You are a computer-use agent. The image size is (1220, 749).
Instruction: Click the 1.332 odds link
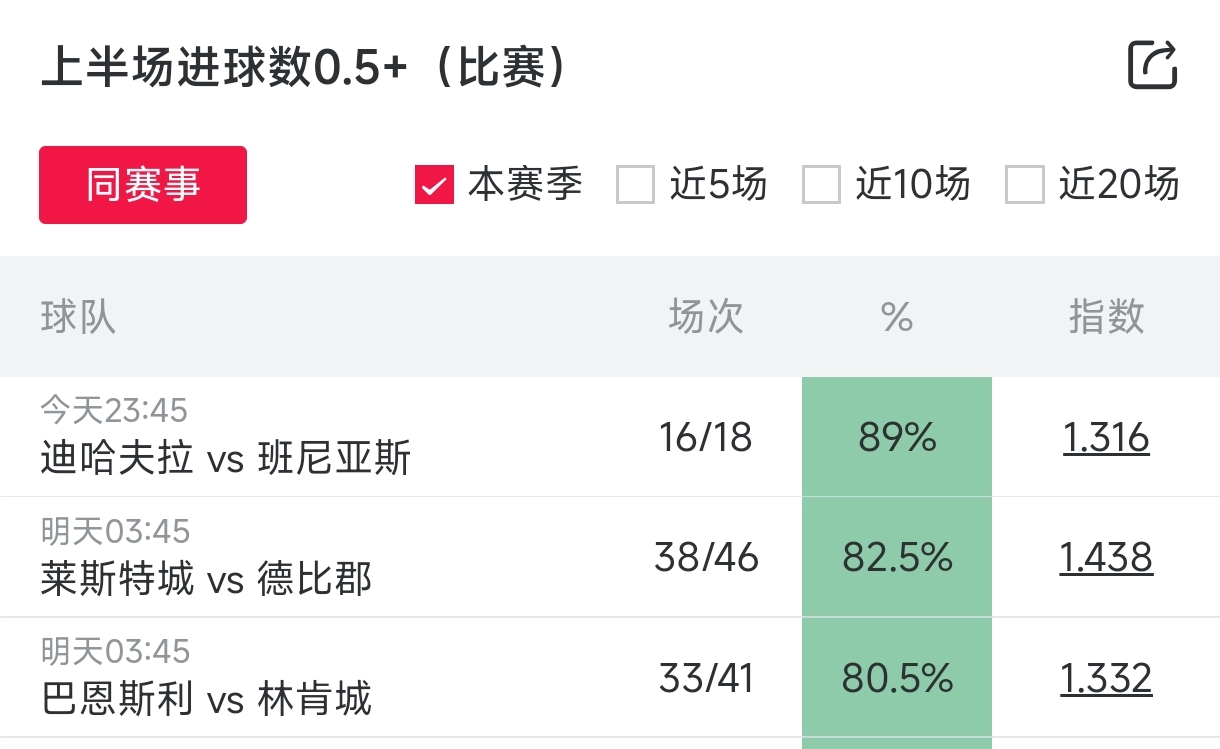[x=1106, y=679]
